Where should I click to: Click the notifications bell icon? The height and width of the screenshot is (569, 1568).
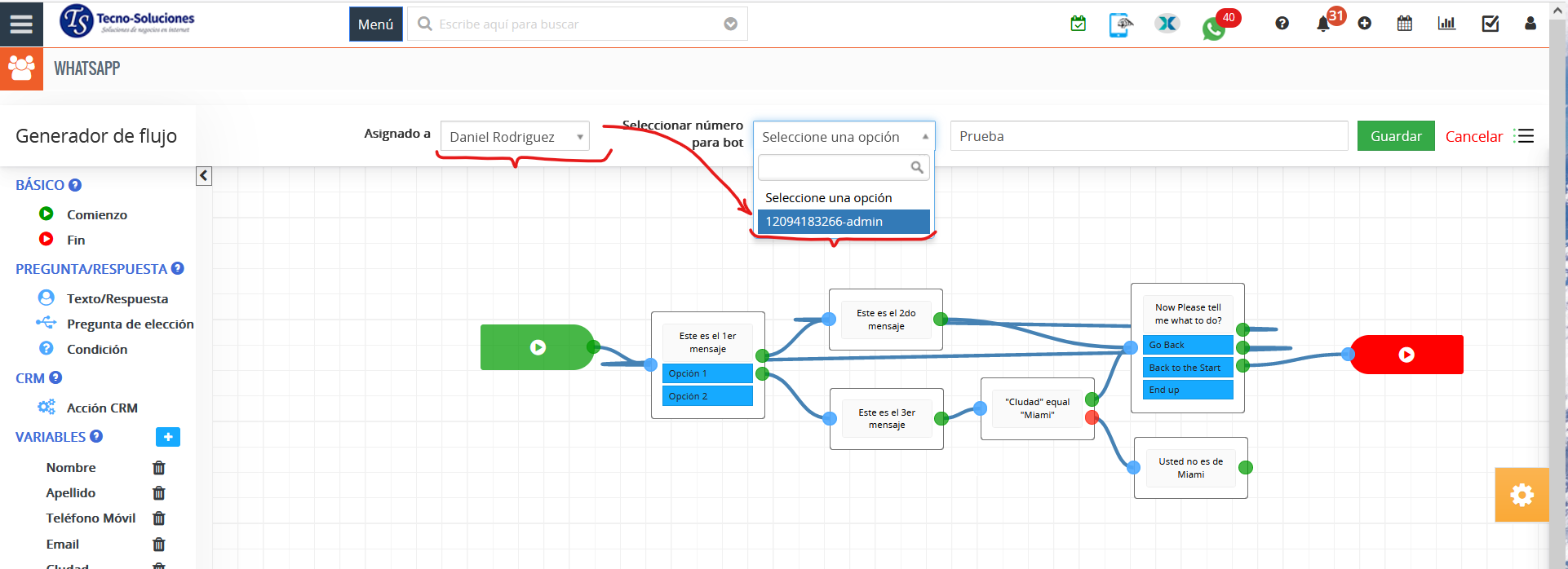click(x=1323, y=24)
